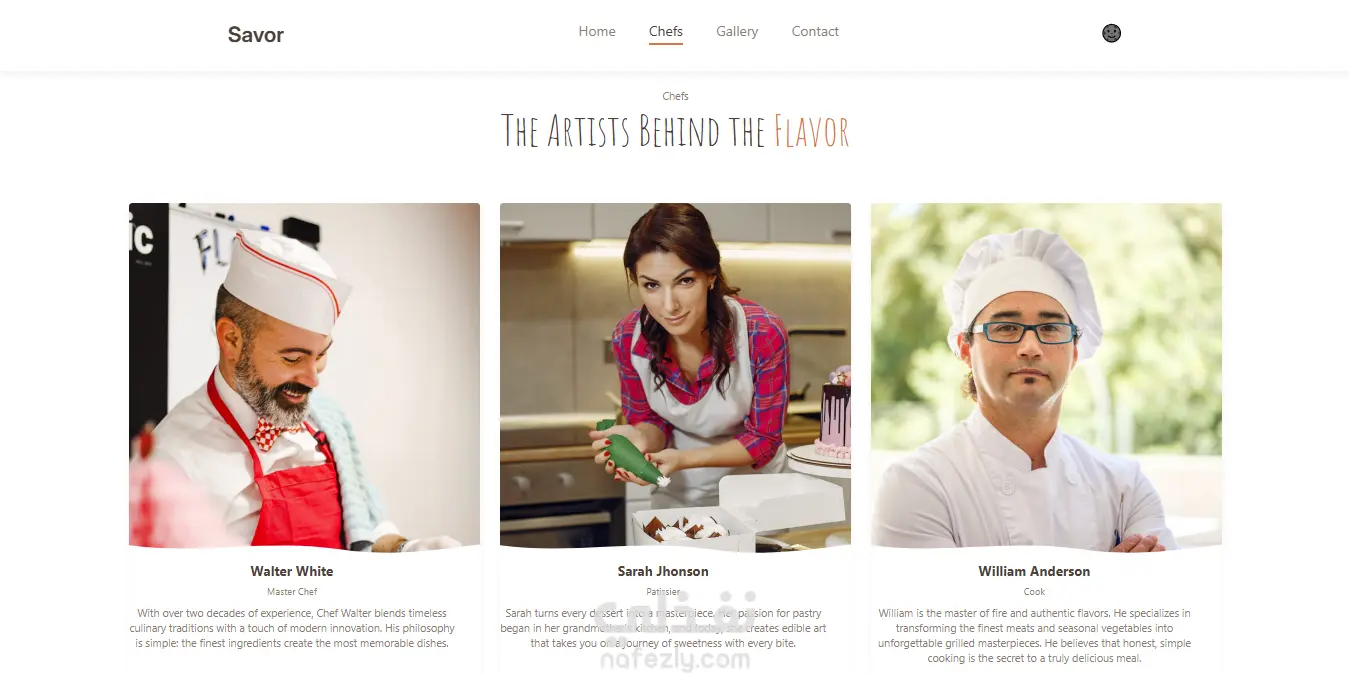
Task: Click Walter White's biography paragraph
Action: pyautogui.click(x=292, y=629)
